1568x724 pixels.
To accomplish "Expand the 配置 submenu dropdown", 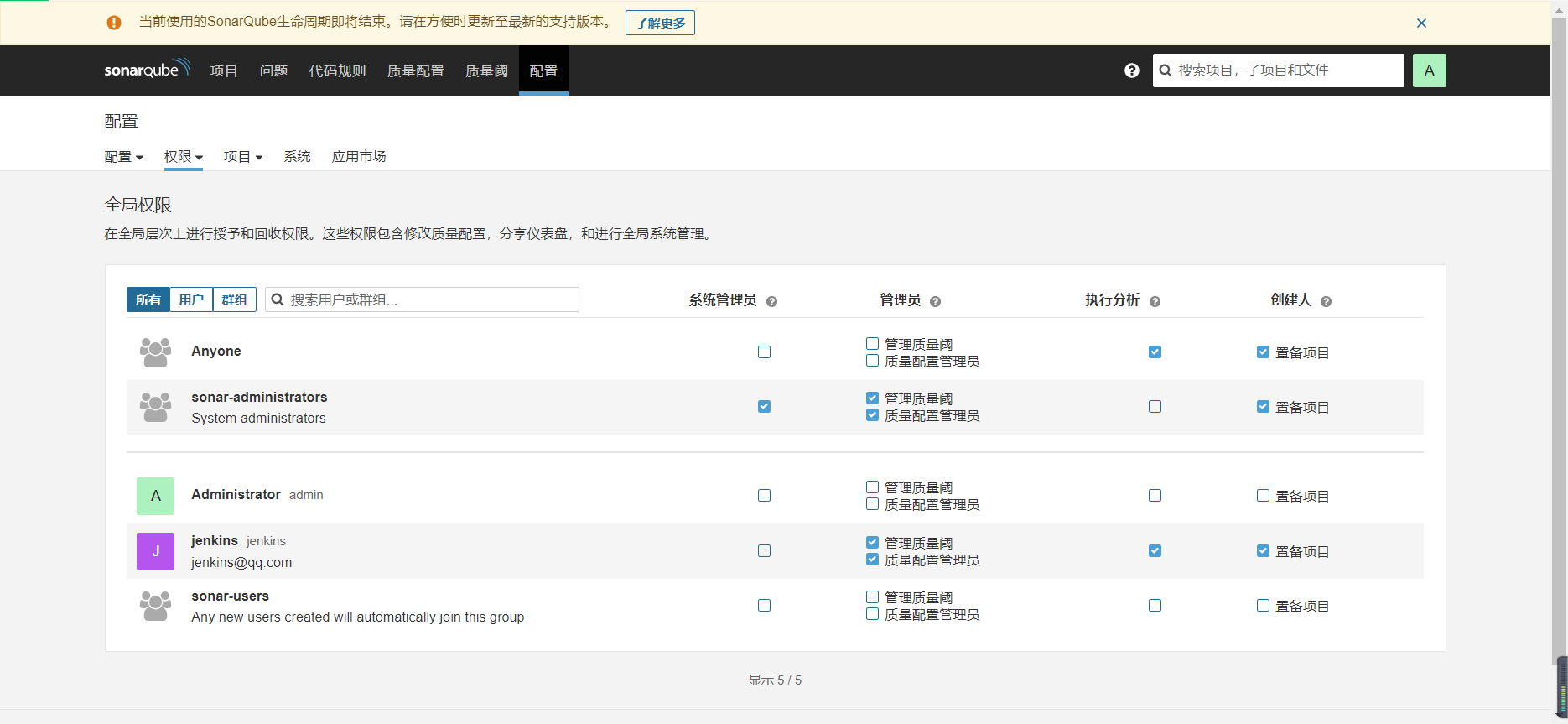I will (124, 157).
